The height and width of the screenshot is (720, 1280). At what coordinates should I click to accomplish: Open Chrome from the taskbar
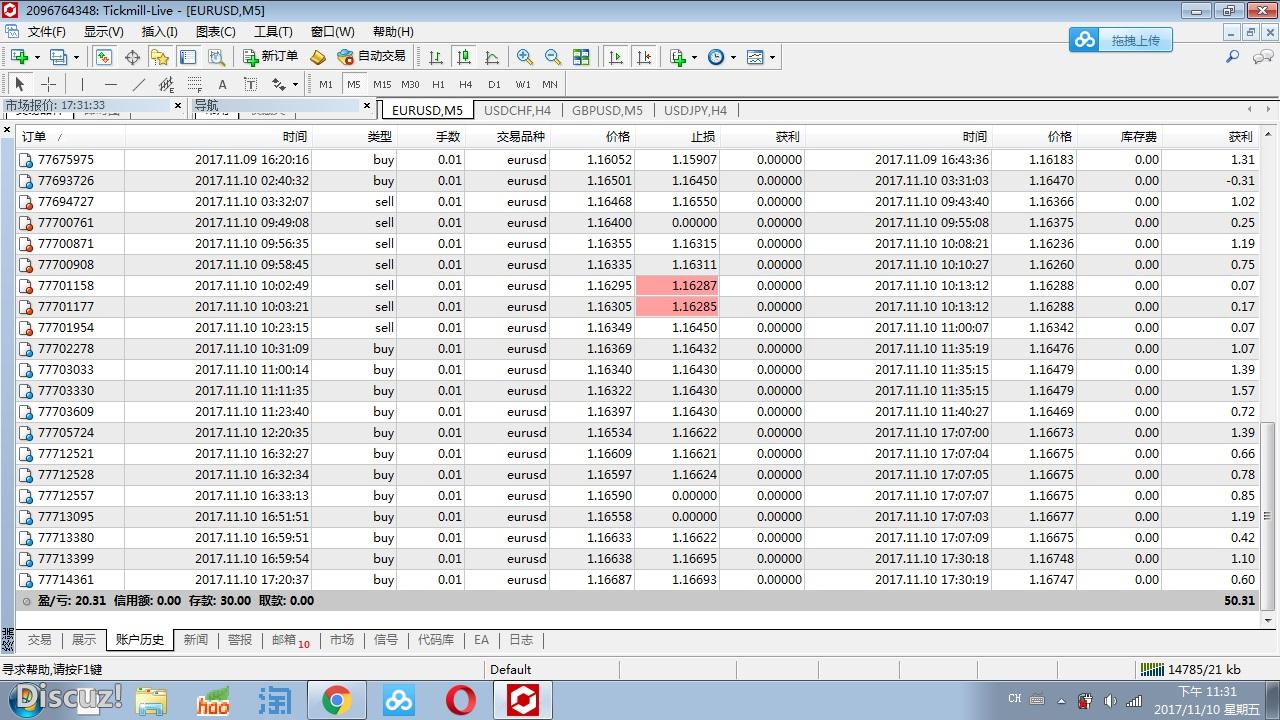tap(336, 701)
